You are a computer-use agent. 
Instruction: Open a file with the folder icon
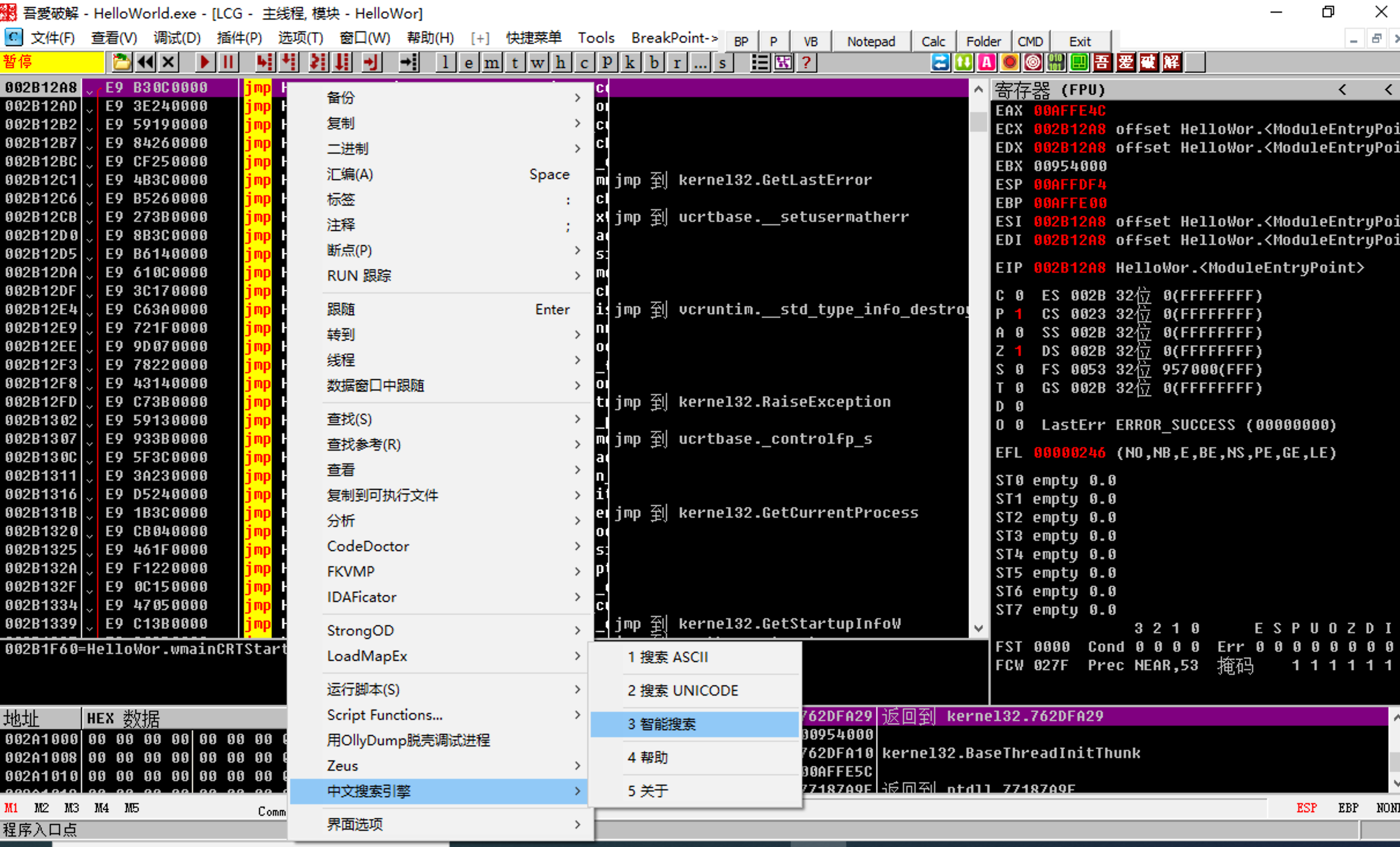point(121,62)
